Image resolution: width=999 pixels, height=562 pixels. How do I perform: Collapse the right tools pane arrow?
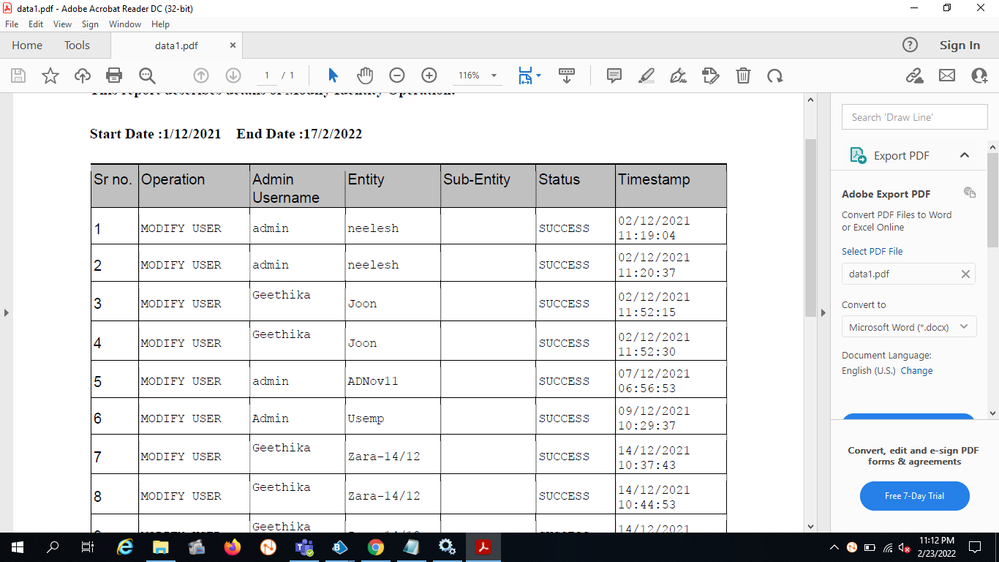[823, 313]
